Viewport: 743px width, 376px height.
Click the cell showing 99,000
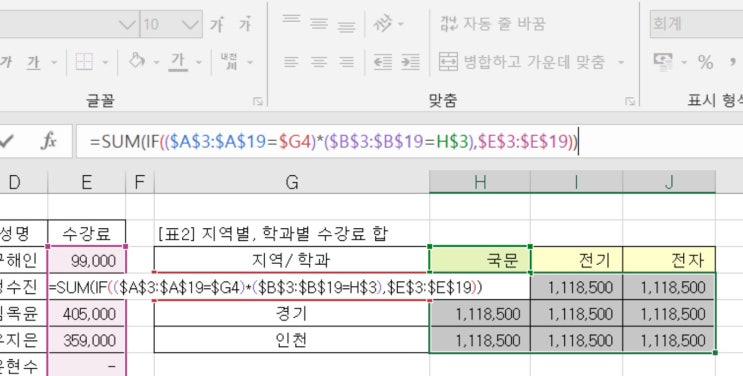tap(87, 260)
